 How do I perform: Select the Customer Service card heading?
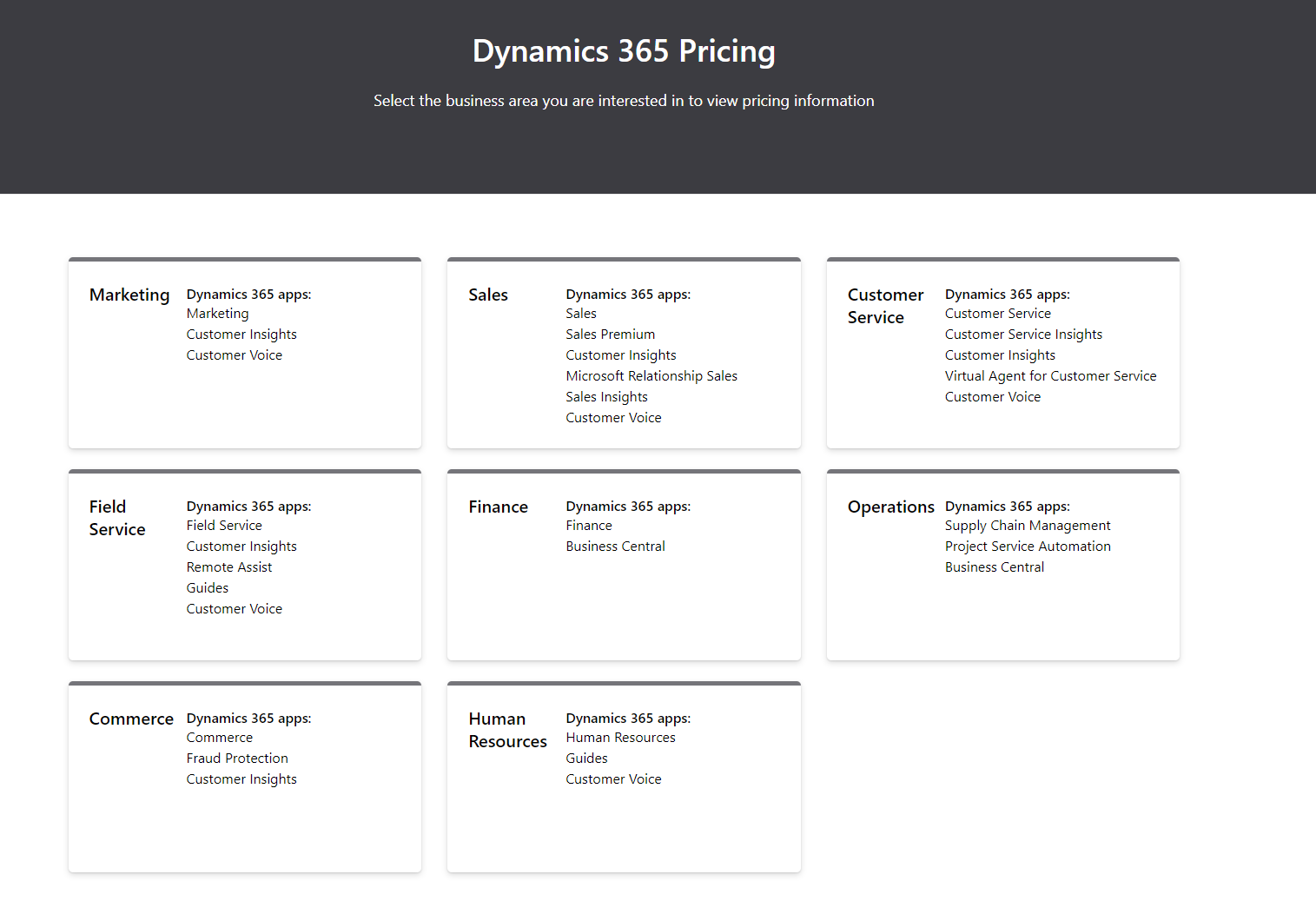[885, 307]
